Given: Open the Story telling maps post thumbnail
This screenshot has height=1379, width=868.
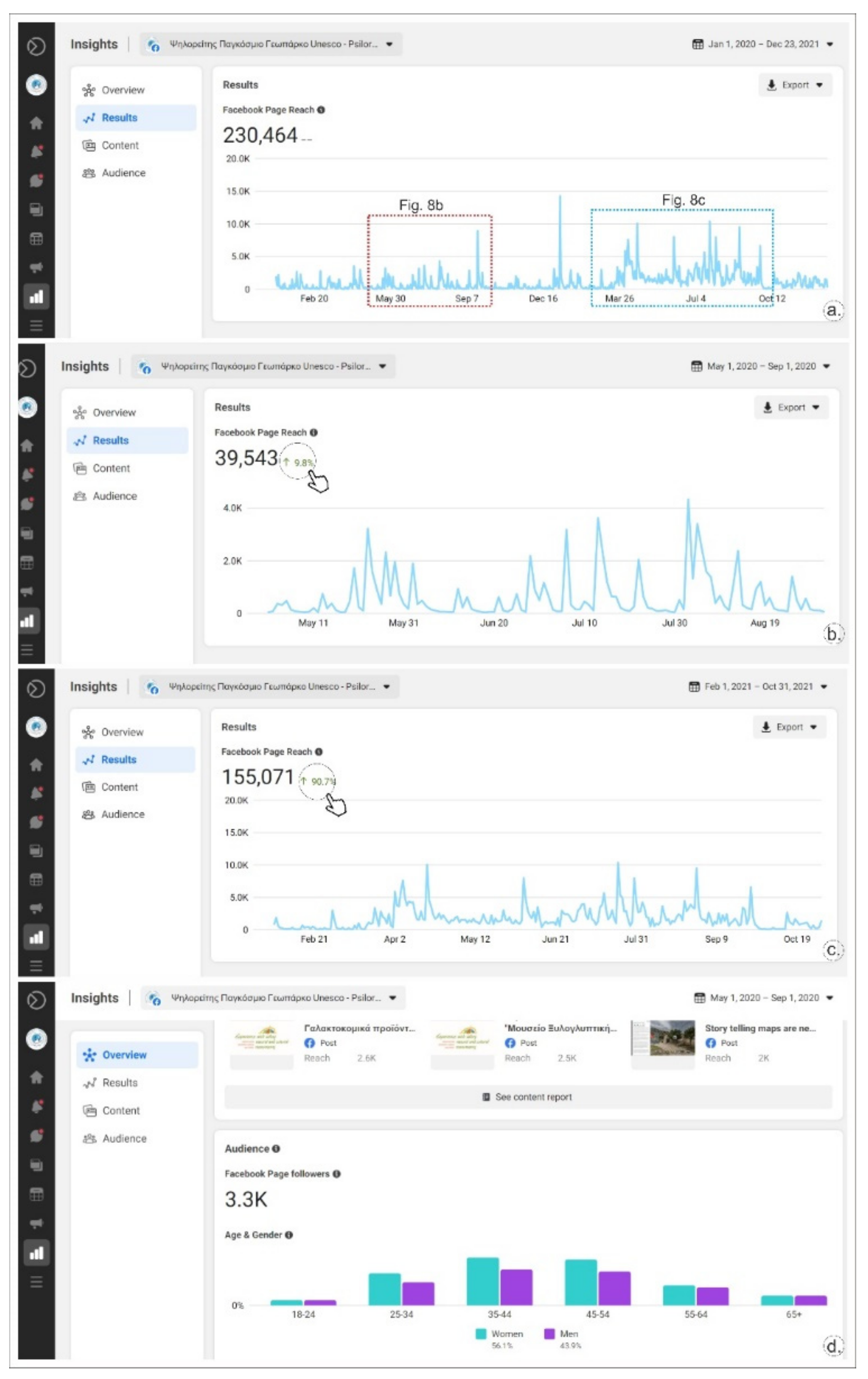Looking at the screenshot, I should pyautogui.click(x=663, y=1038).
